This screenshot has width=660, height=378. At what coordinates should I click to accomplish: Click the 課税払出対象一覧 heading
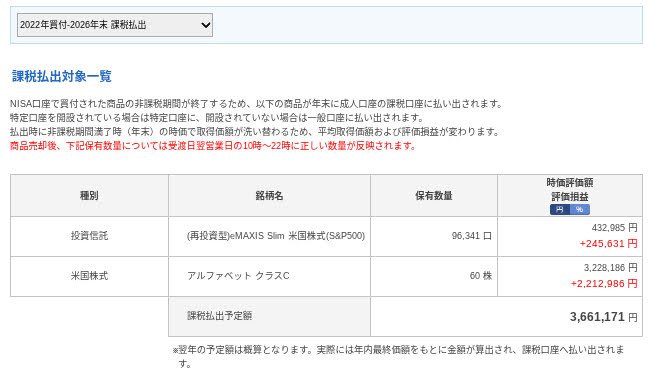click(61, 76)
